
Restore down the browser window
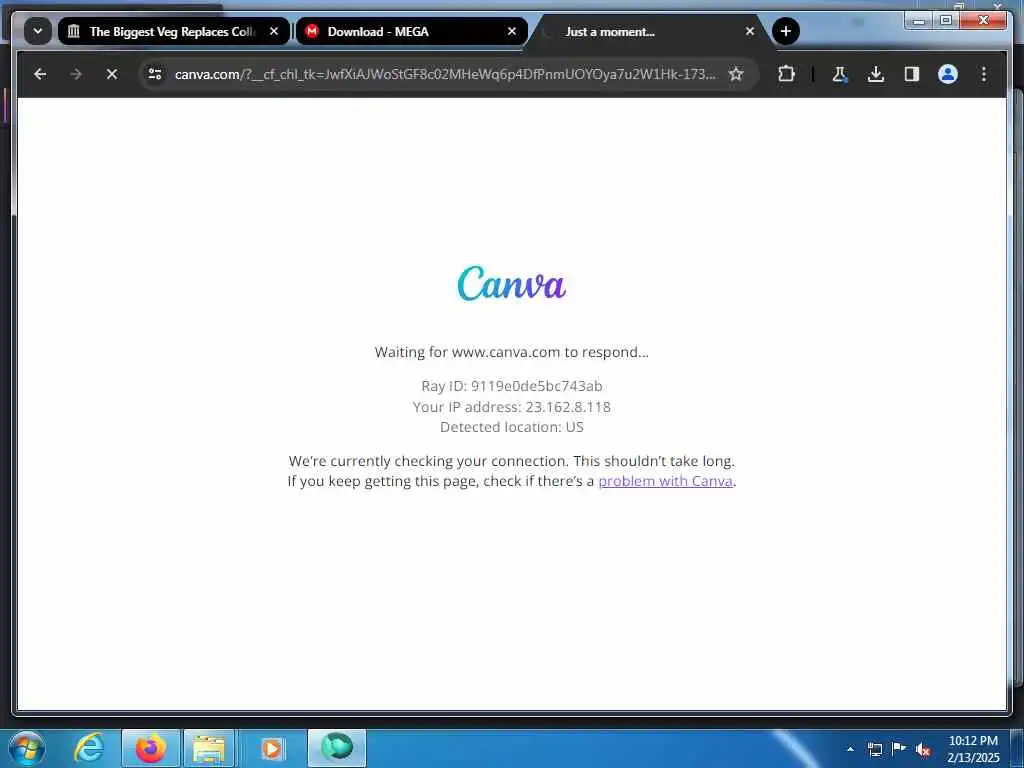coord(946,21)
